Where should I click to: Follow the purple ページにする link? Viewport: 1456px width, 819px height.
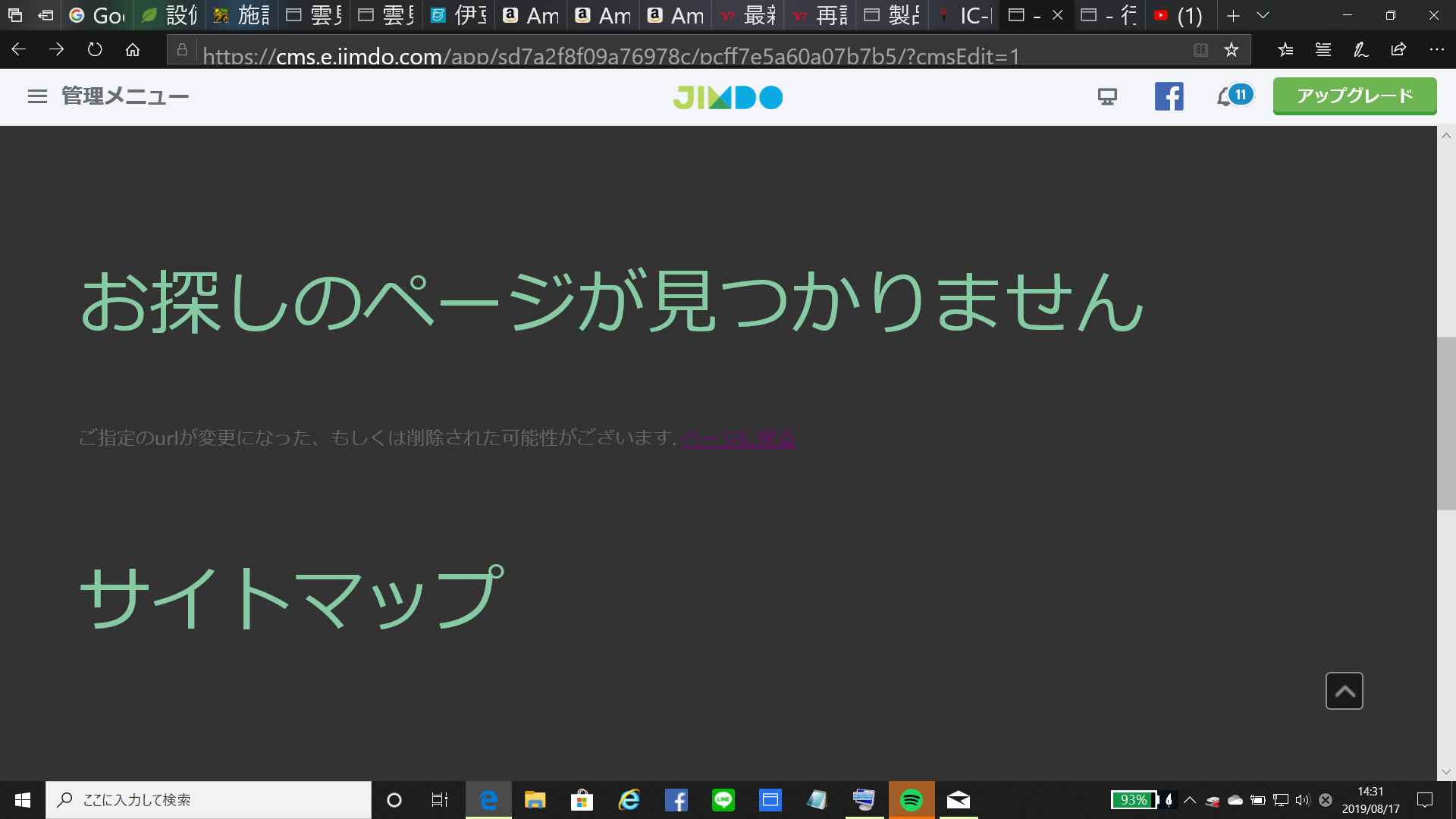pos(738,438)
